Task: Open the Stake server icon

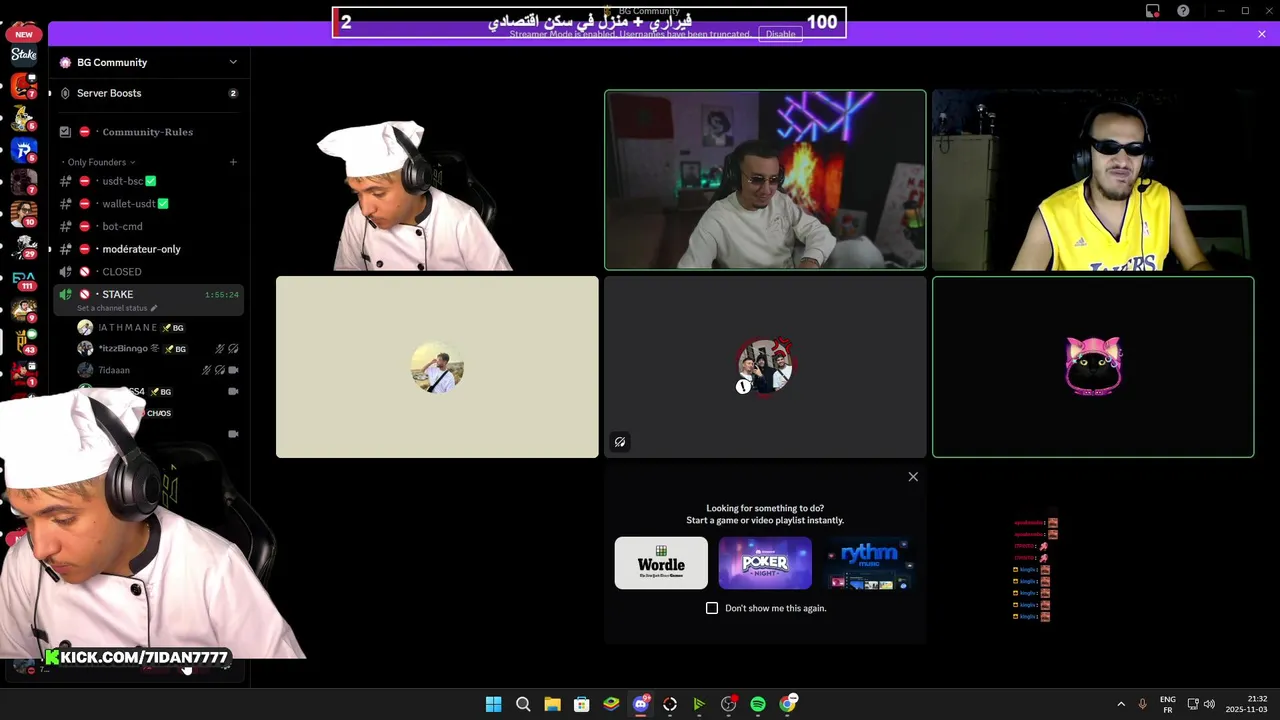Action: point(24,55)
